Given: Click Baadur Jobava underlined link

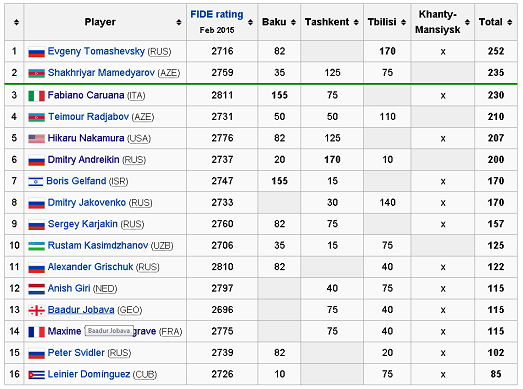Looking at the screenshot, I should coord(81,310).
